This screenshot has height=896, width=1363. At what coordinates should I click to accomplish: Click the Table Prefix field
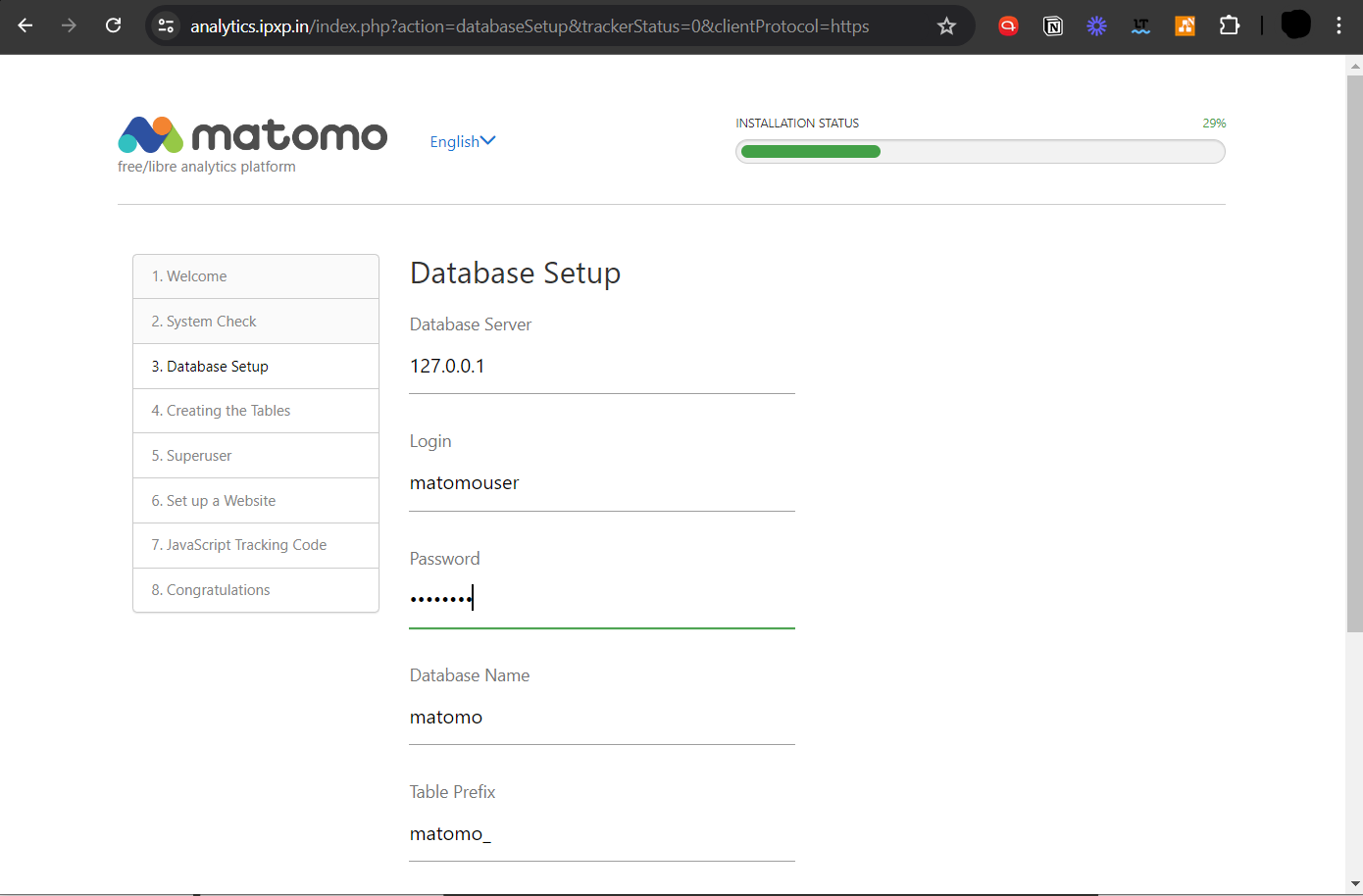pos(602,834)
